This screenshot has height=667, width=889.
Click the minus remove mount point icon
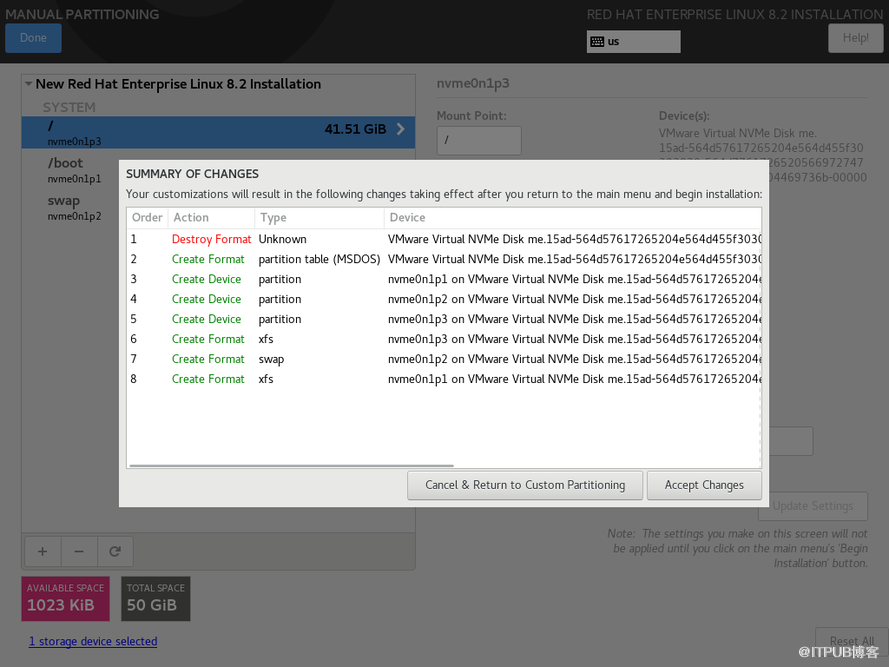[x=79, y=551]
